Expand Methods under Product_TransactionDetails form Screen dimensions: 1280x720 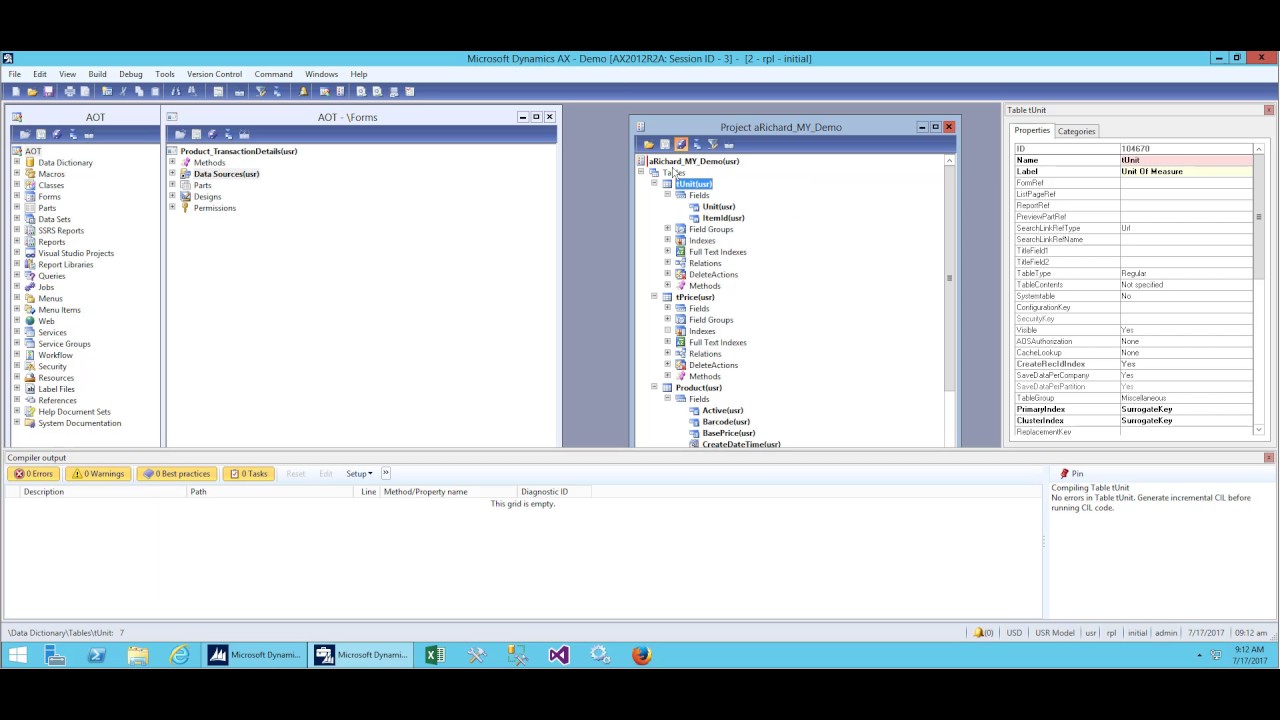172,162
